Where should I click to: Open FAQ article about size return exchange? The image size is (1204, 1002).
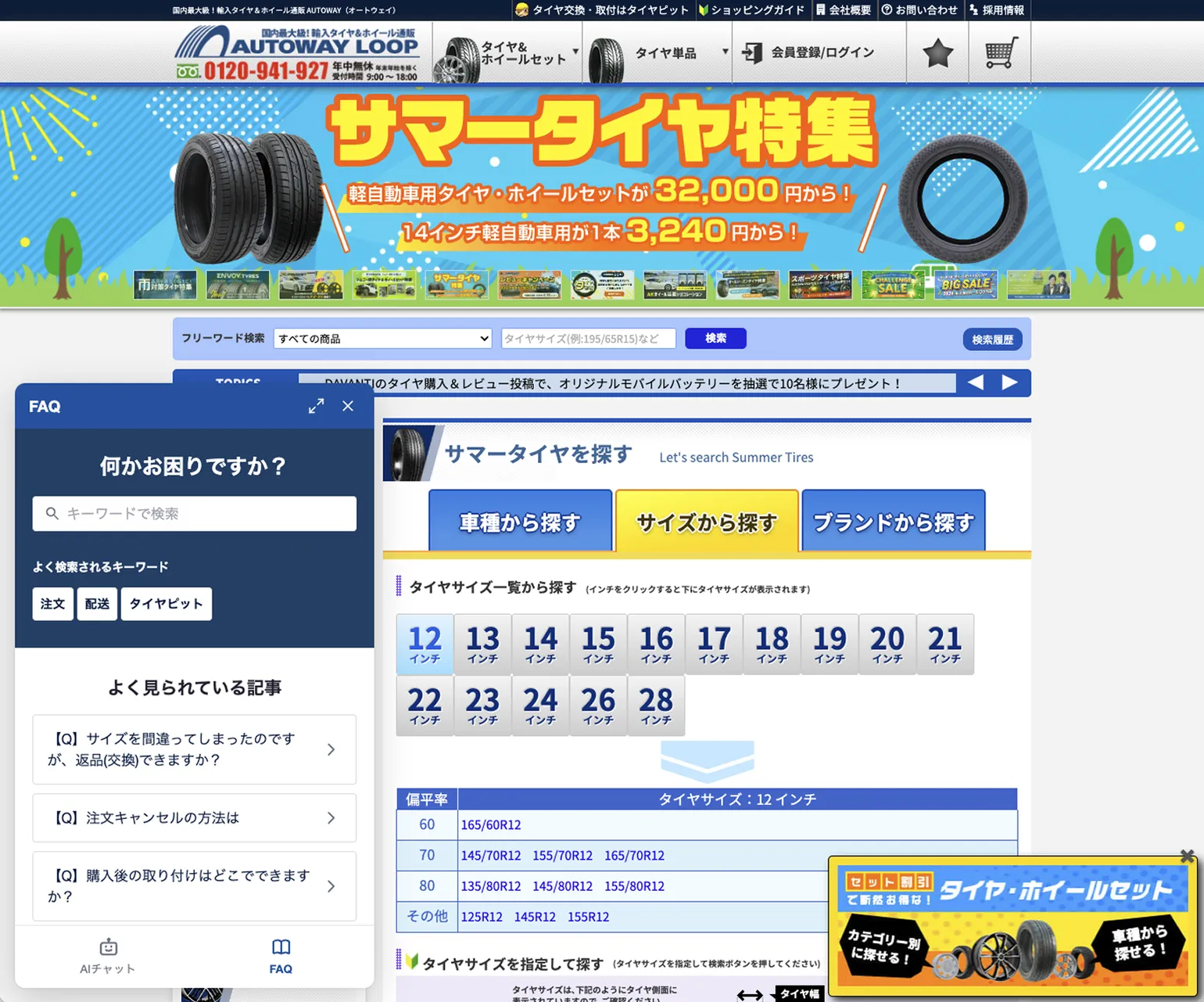[195, 749]
